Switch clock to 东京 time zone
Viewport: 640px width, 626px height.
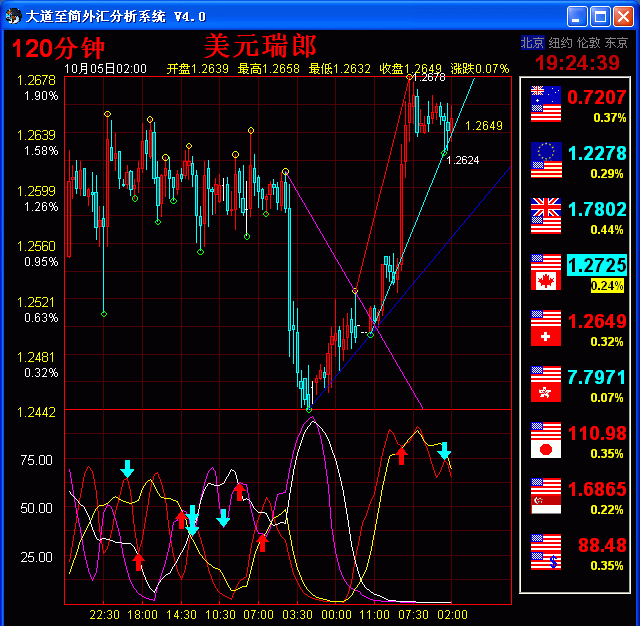click(616, 42)
